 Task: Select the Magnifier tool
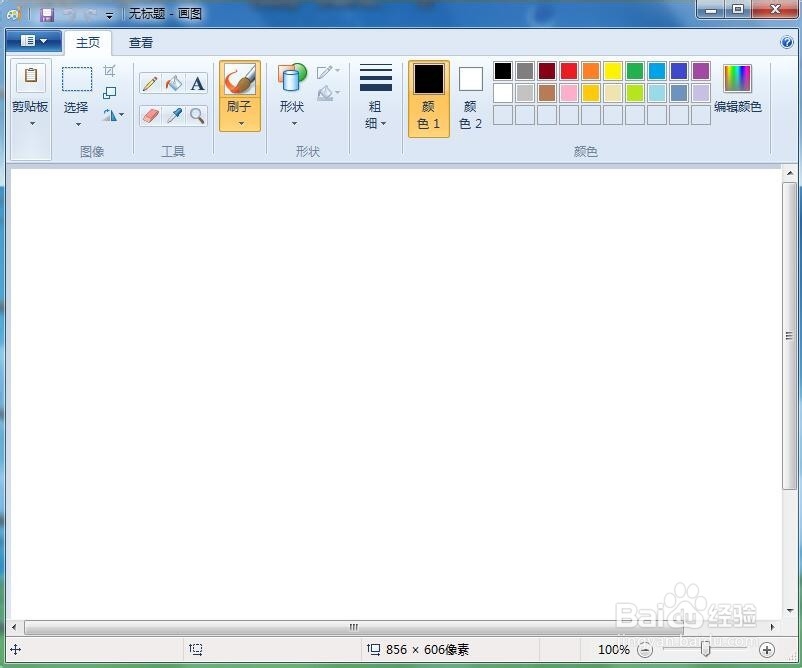(197, 116)
